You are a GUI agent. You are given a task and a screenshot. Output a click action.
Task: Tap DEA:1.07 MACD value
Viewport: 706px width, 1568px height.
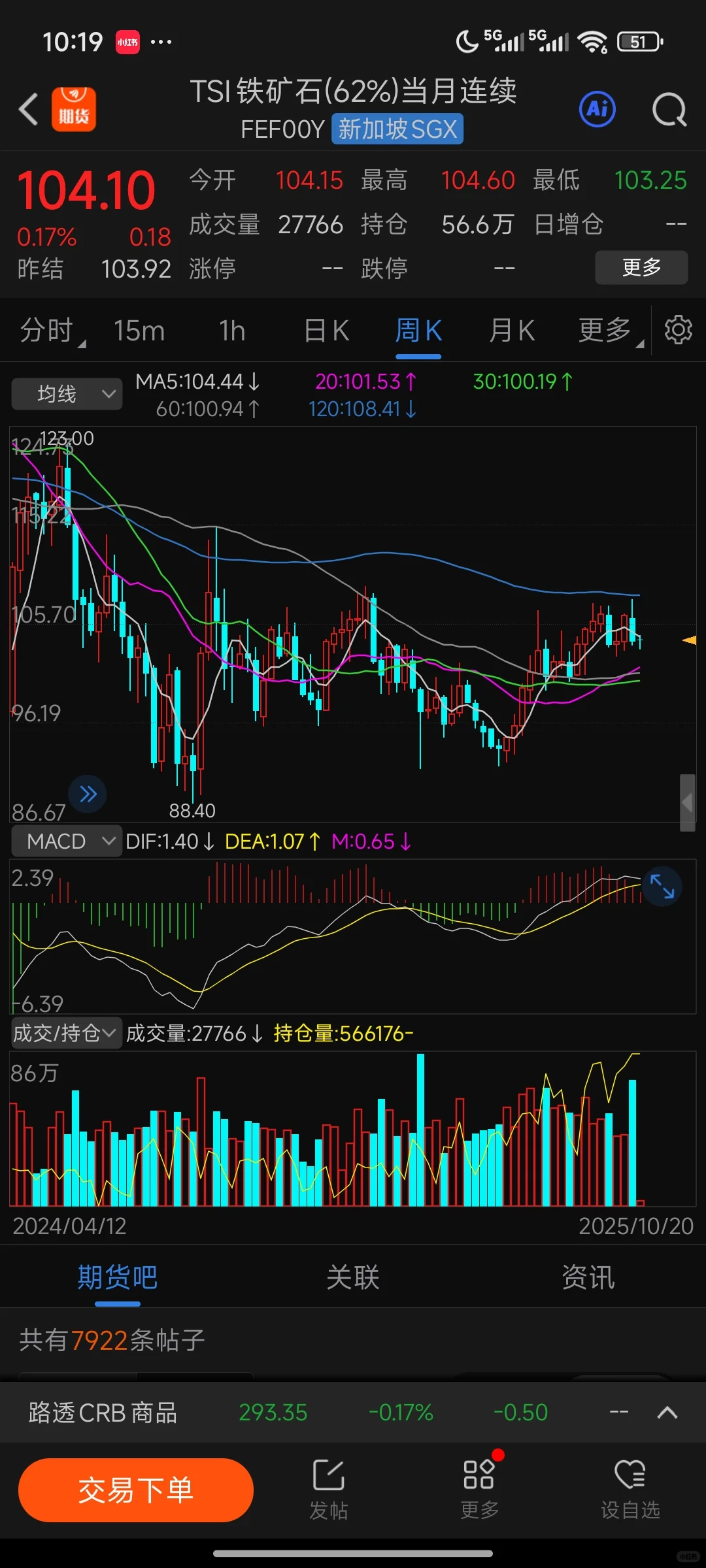point(273,841)
